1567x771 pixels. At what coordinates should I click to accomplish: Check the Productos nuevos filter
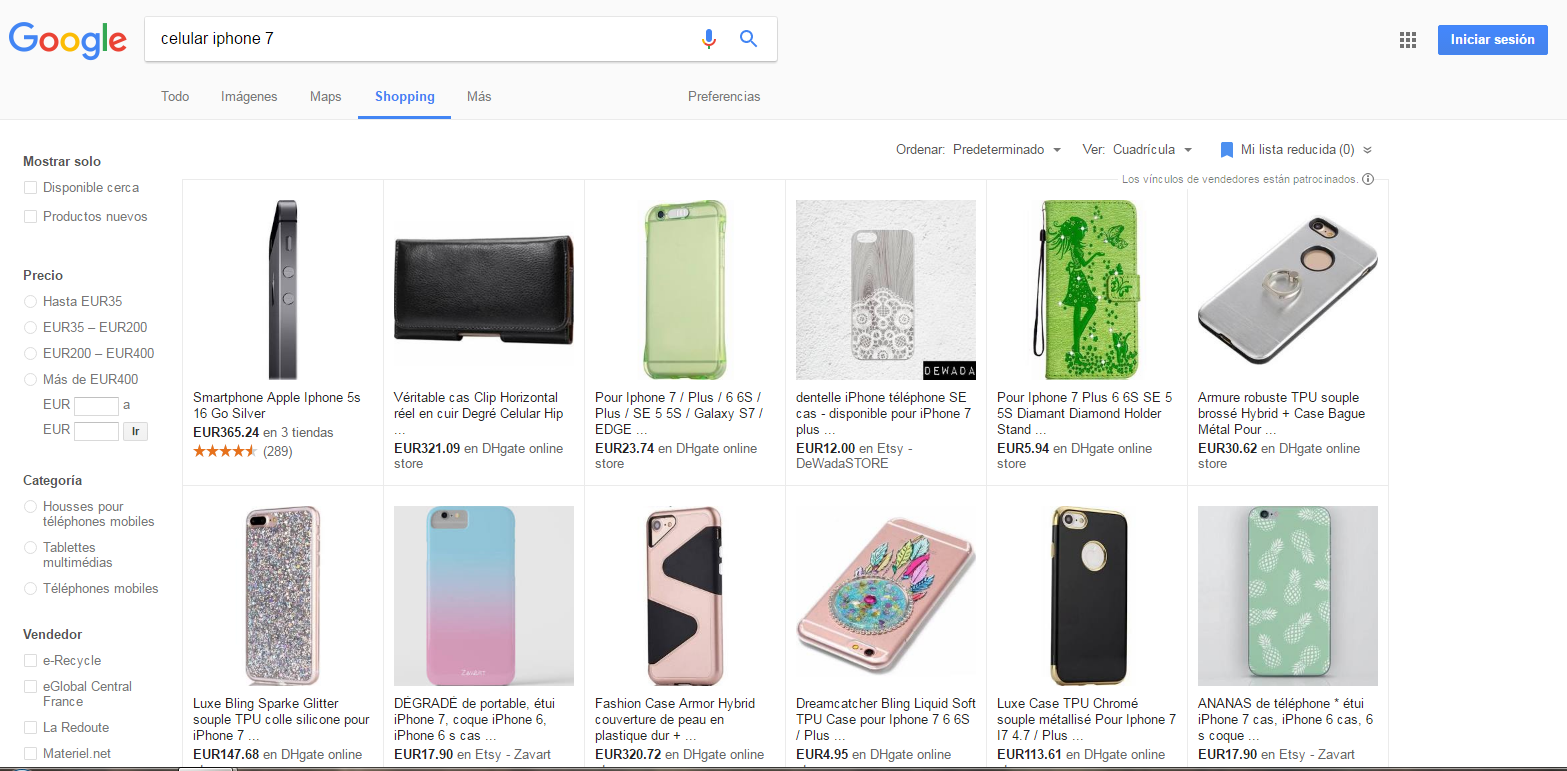coord(30,217)
